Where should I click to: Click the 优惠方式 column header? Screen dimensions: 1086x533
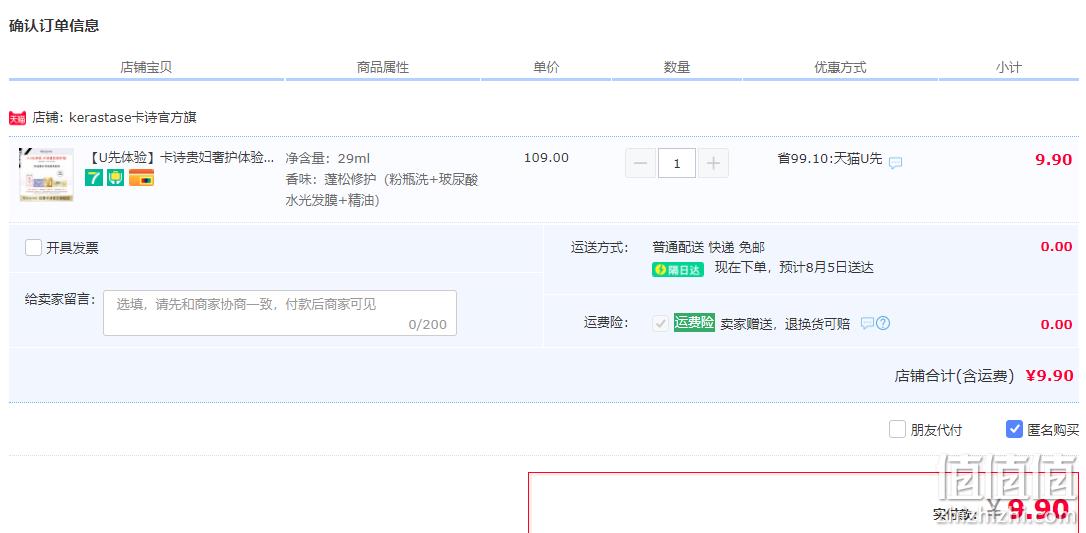[840, 67]
